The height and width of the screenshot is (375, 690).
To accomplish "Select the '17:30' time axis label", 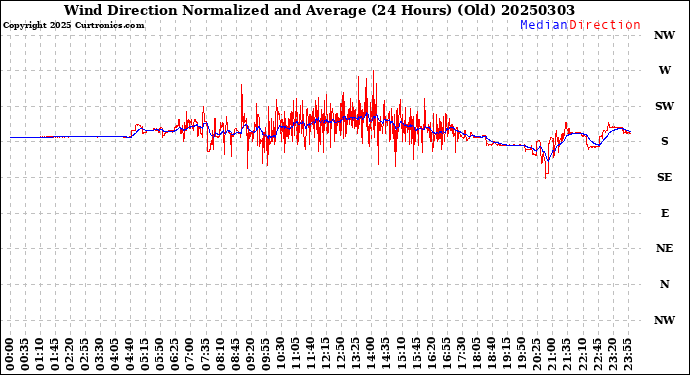I will (460, 354).
